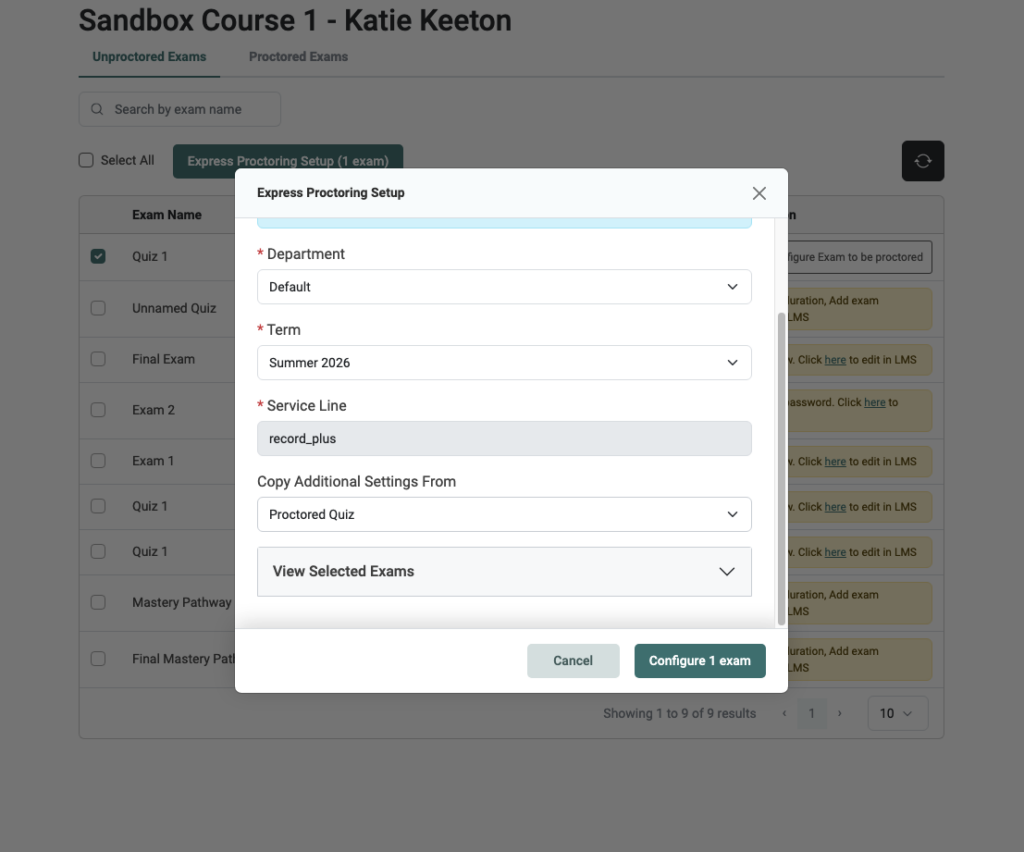Viewport: 1024px width, 852px height.
Task: Open the Term dropdown showing Summer 2026
Action: [x=504, y=362]
